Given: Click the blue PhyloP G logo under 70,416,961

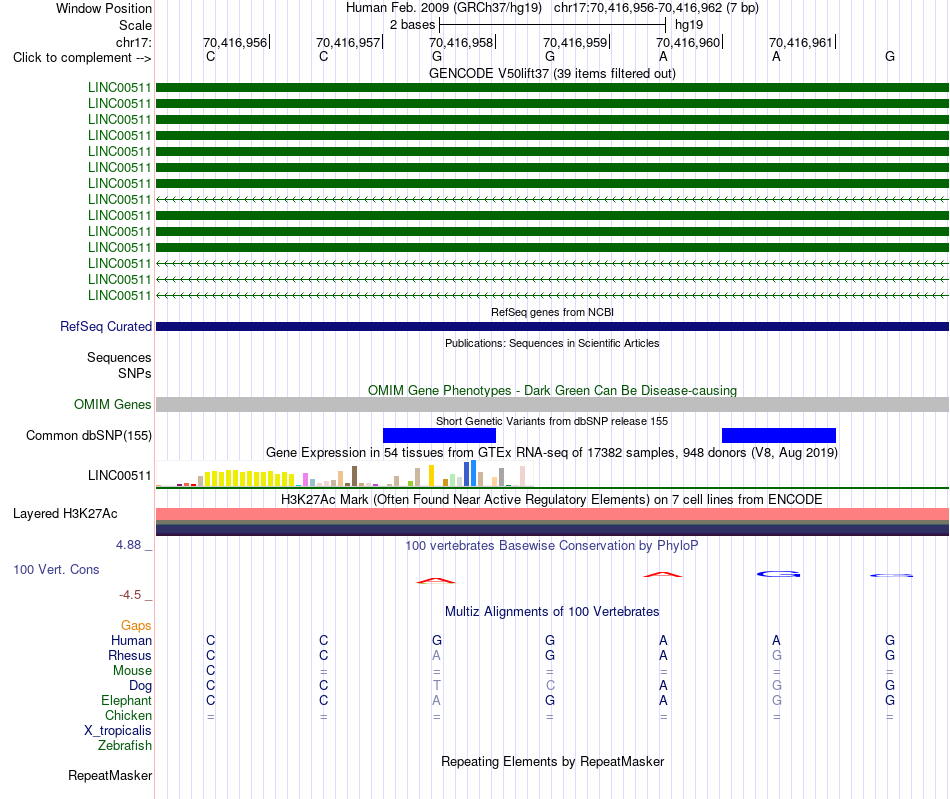Looking at the screenshot, I should [x=779, y=574].
